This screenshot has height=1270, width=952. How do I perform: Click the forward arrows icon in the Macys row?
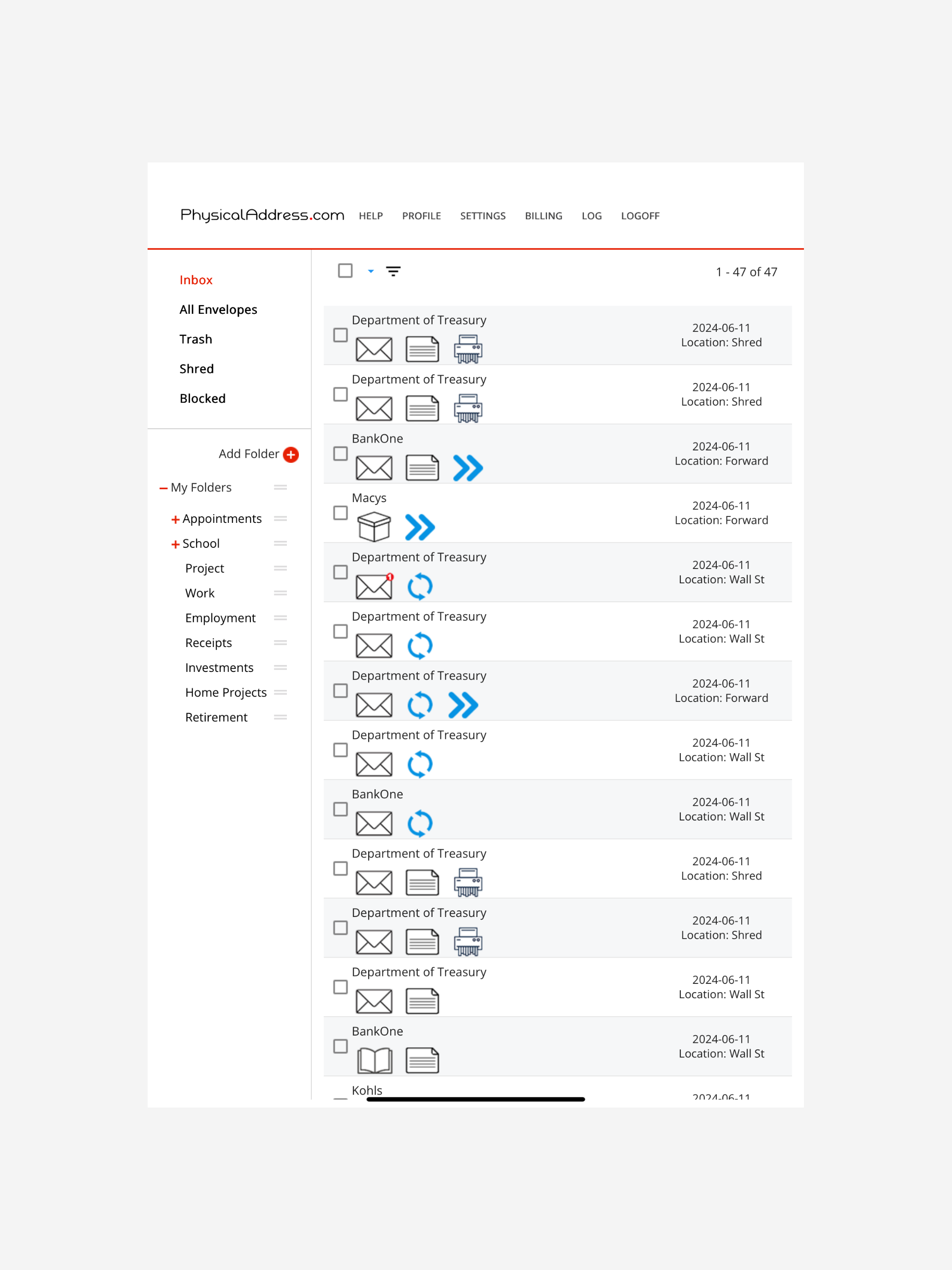(x=420, y=527)
